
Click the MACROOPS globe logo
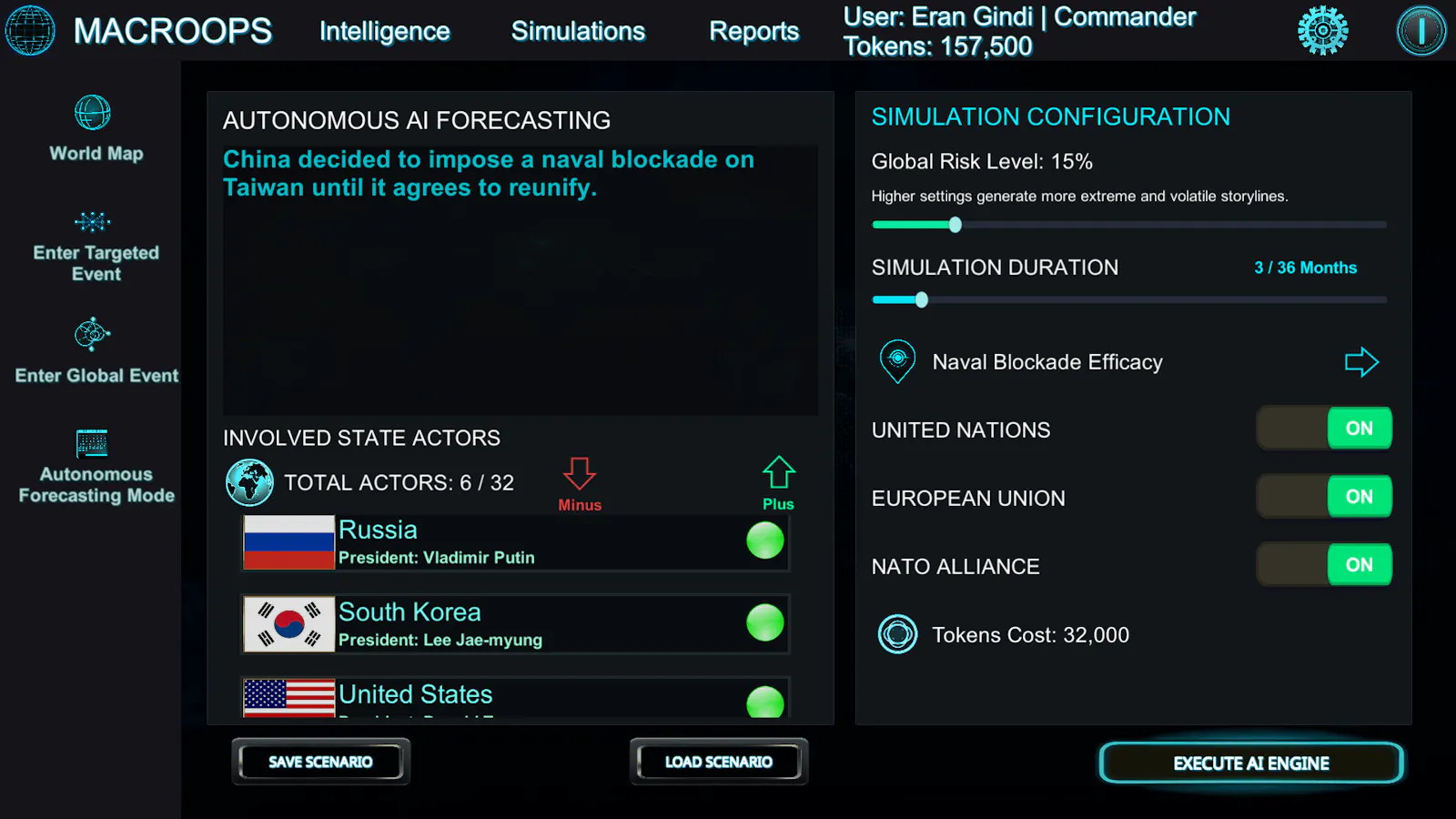tap(30, 30)
